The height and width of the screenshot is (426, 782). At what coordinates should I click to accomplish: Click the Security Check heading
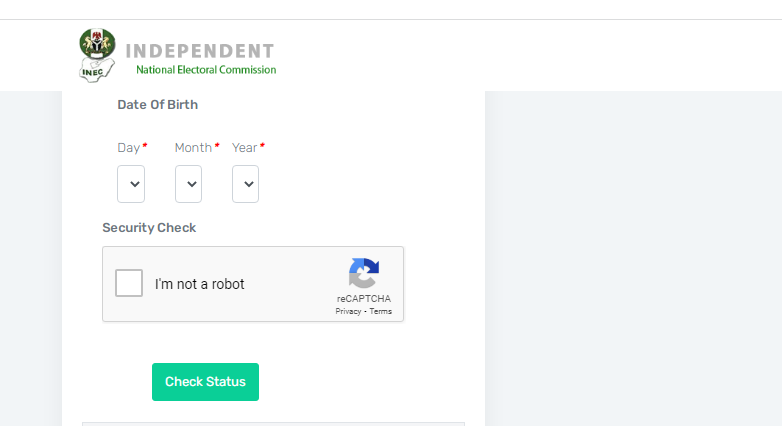pos(149,228)
